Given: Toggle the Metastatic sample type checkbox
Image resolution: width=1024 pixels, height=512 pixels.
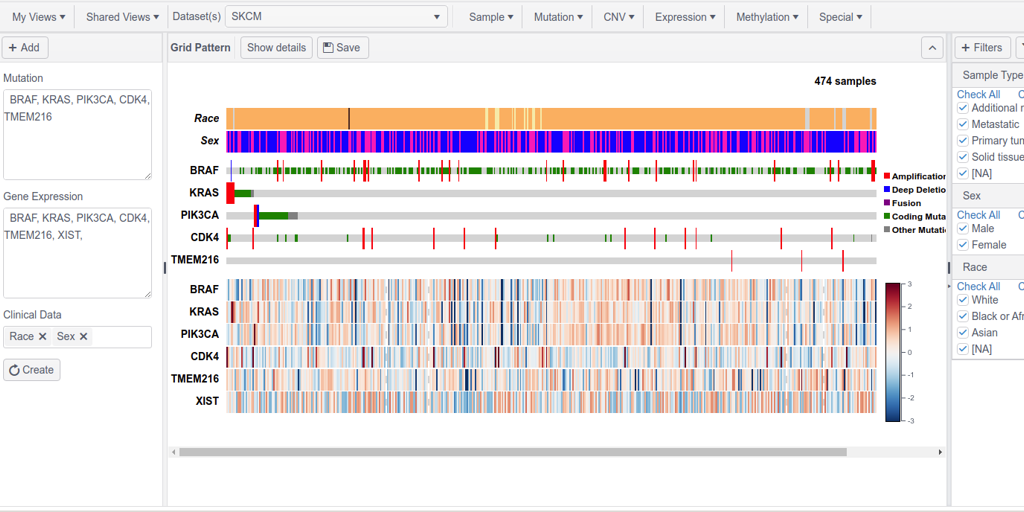Looking at the screenshot, I should (x=963, y=124).
